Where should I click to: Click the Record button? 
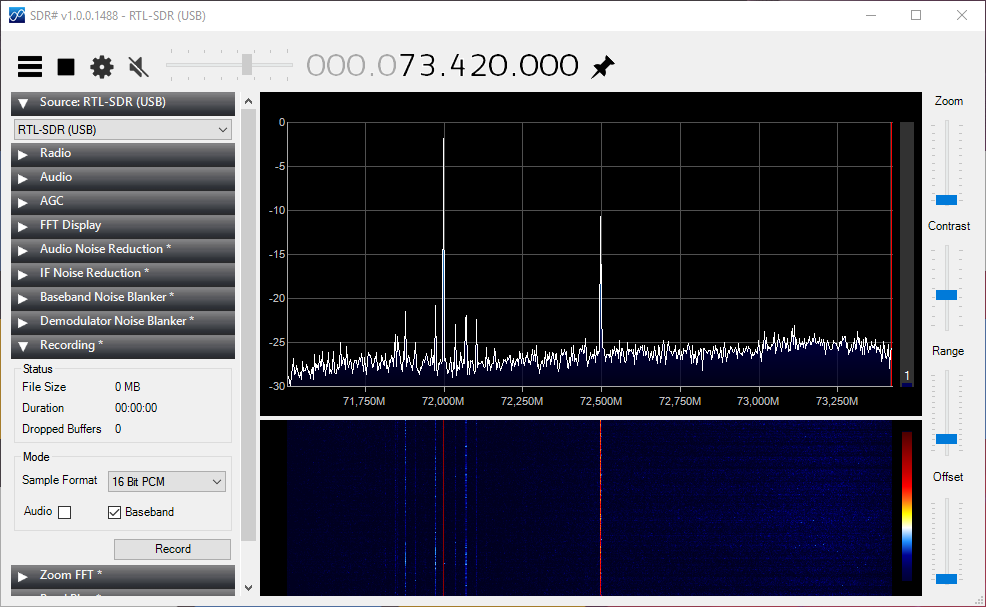(x=172, y=549)
